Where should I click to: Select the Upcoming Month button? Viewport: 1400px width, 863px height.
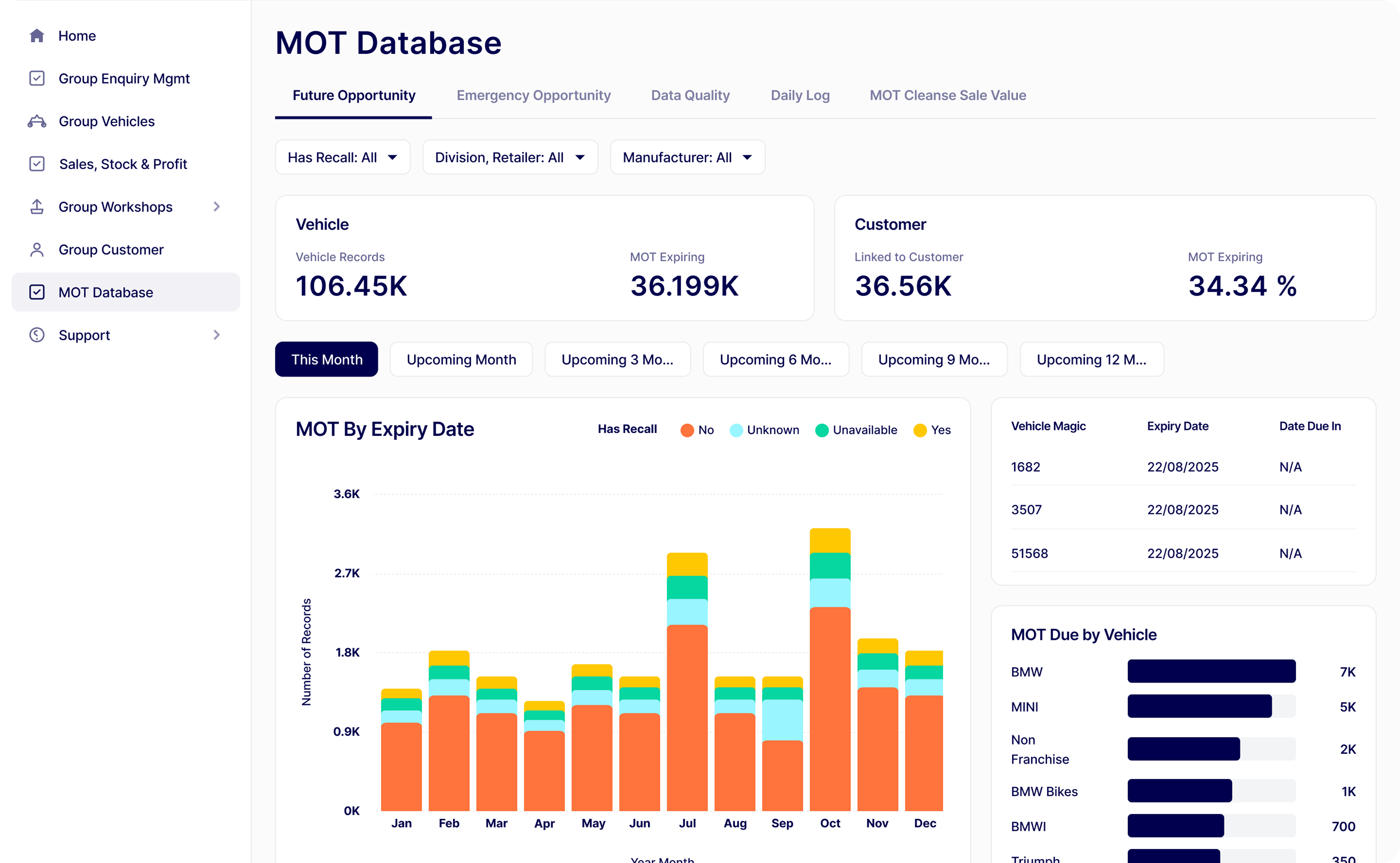click(461, 360)
